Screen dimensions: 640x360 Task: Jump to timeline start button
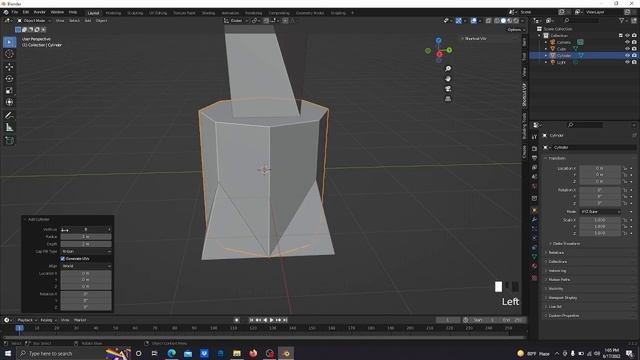(x=251, y=320)
